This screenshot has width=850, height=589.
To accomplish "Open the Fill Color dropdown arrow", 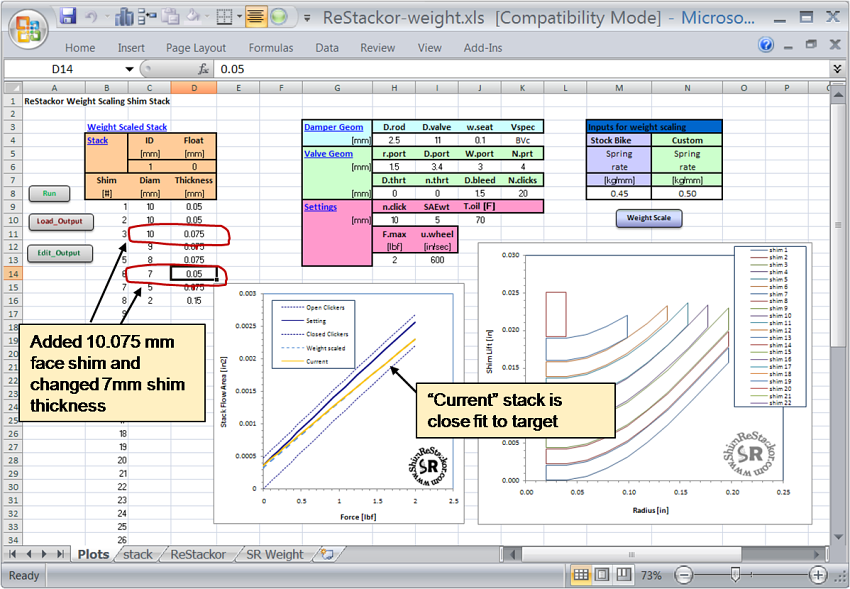I will [207, 17].
